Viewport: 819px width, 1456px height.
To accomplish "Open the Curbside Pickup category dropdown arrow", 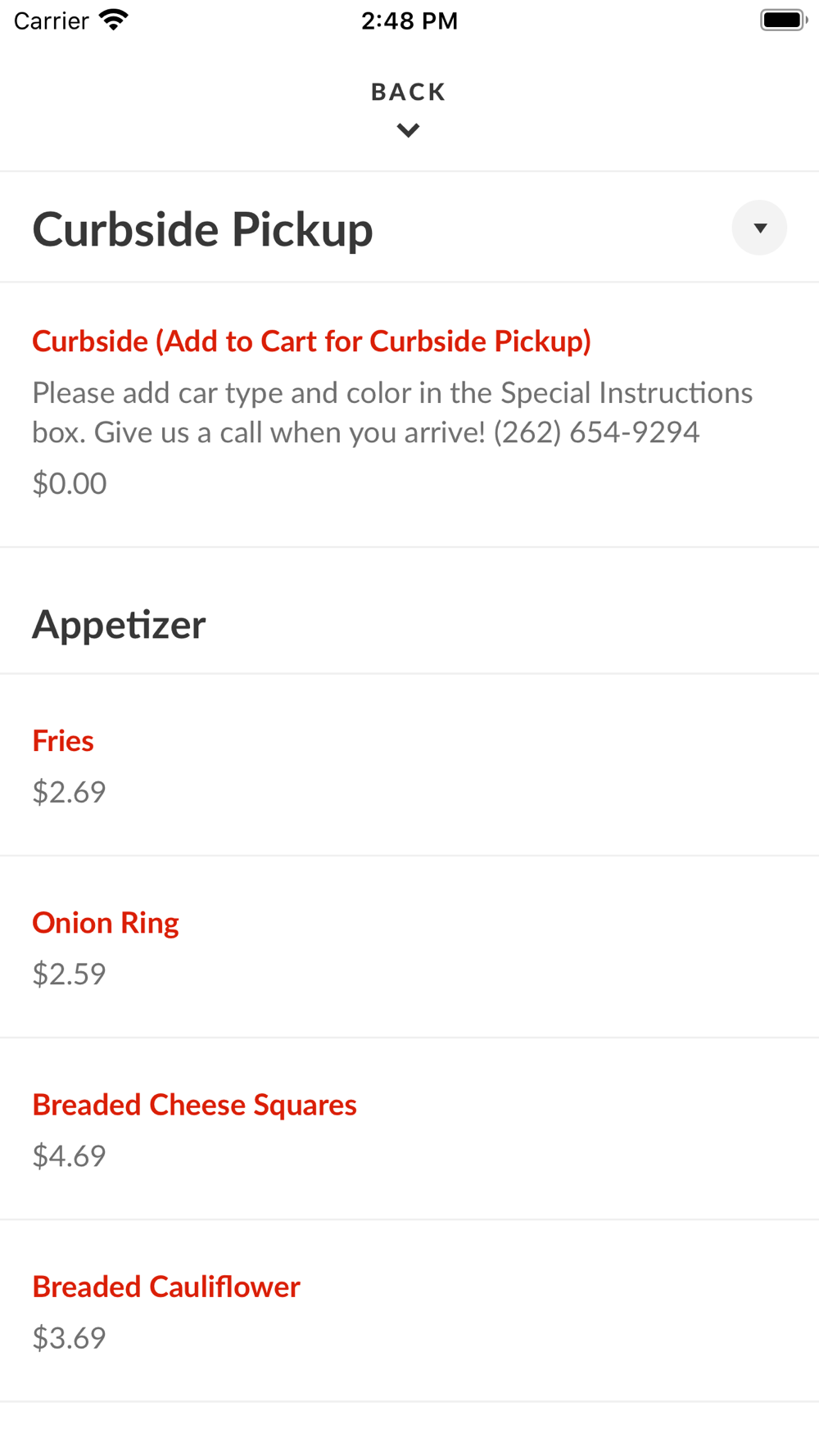I will click(x=759, y=228).
